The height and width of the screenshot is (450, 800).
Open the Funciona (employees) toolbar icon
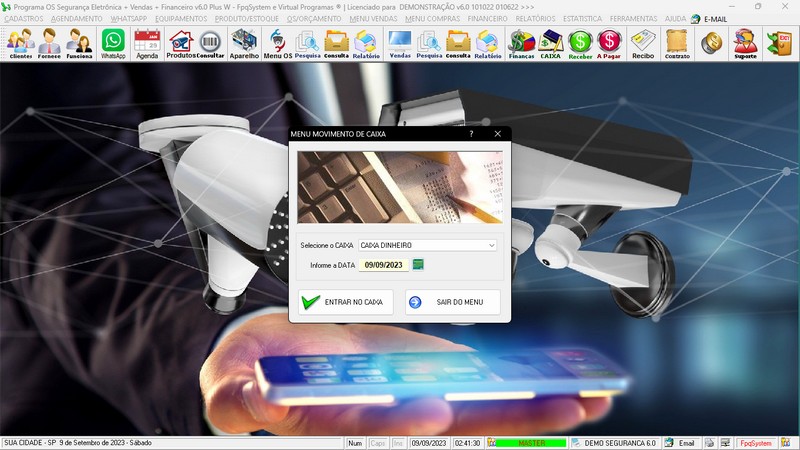tap(80, 44)
